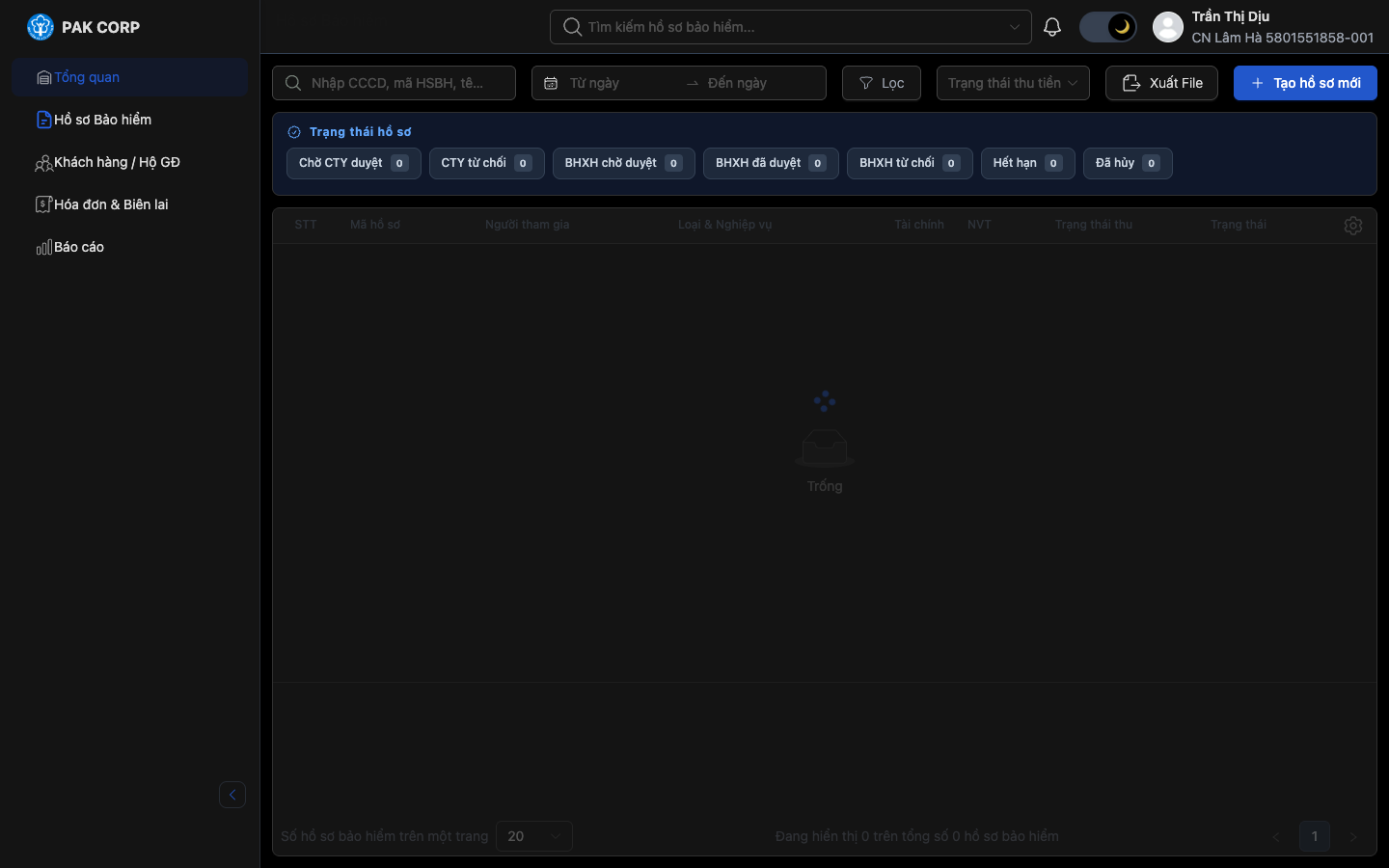Click the plus icon in Tạo hồ sơ mới

(x=1258, y=83)
